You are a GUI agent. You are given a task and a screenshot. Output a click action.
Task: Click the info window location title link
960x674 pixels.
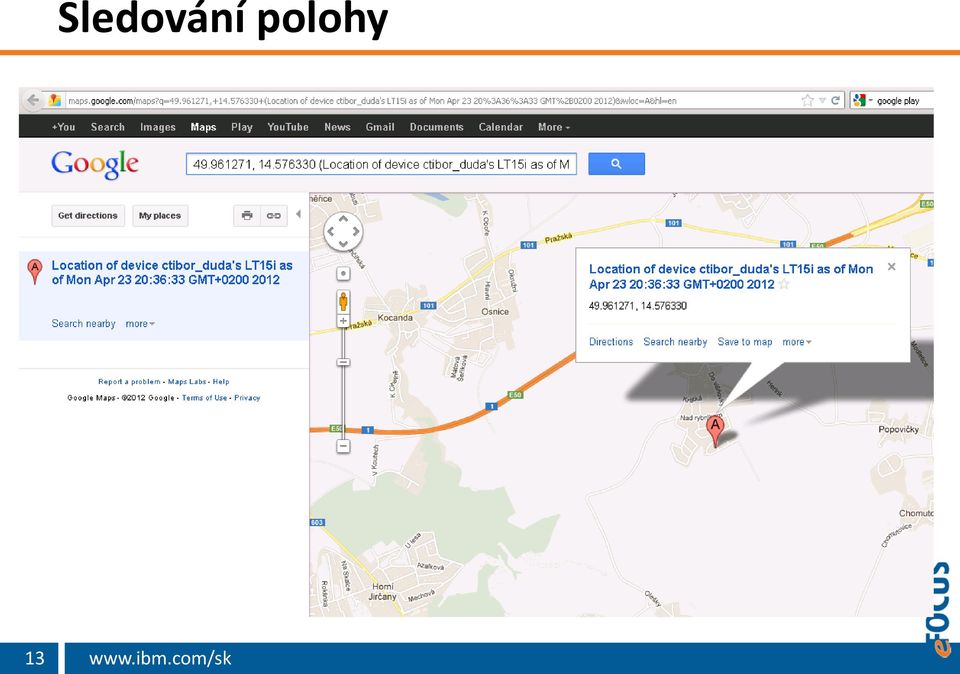click(x=731, y=276)
